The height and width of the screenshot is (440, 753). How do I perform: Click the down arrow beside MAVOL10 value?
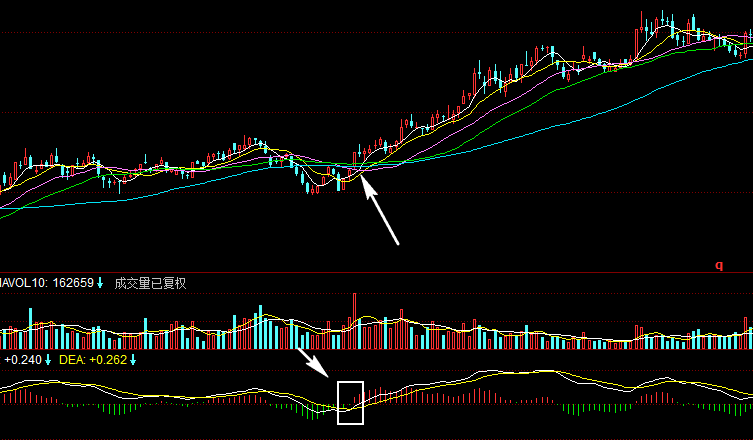(x=100, y=284)
